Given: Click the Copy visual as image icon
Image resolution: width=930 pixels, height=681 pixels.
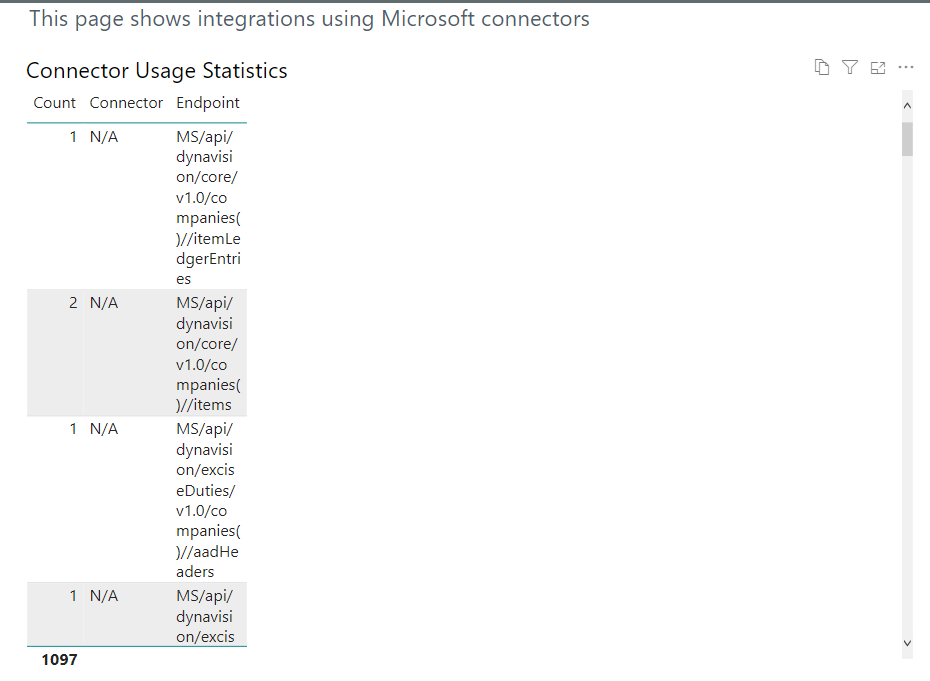Looking at the screenshot, I should tap(822, 67).
